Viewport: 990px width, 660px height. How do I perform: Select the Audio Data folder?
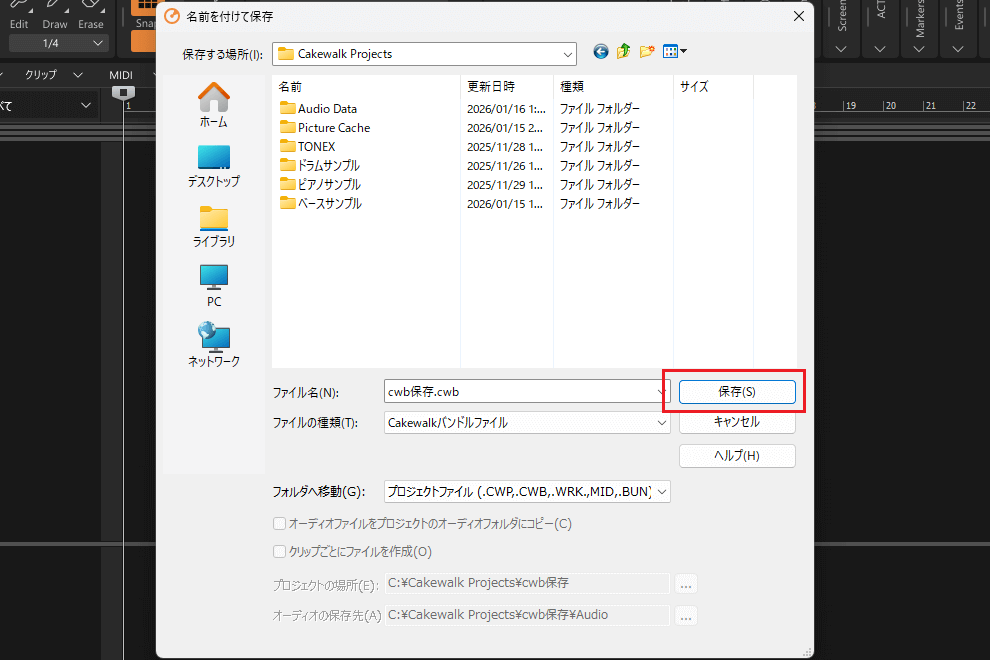tap(326, 109)
